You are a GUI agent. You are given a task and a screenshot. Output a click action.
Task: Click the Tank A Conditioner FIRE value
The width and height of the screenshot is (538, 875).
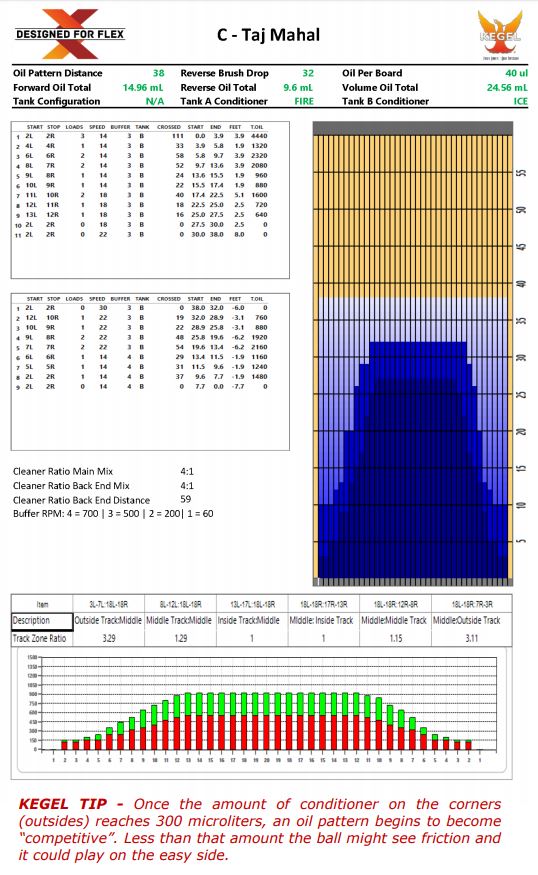304,102
